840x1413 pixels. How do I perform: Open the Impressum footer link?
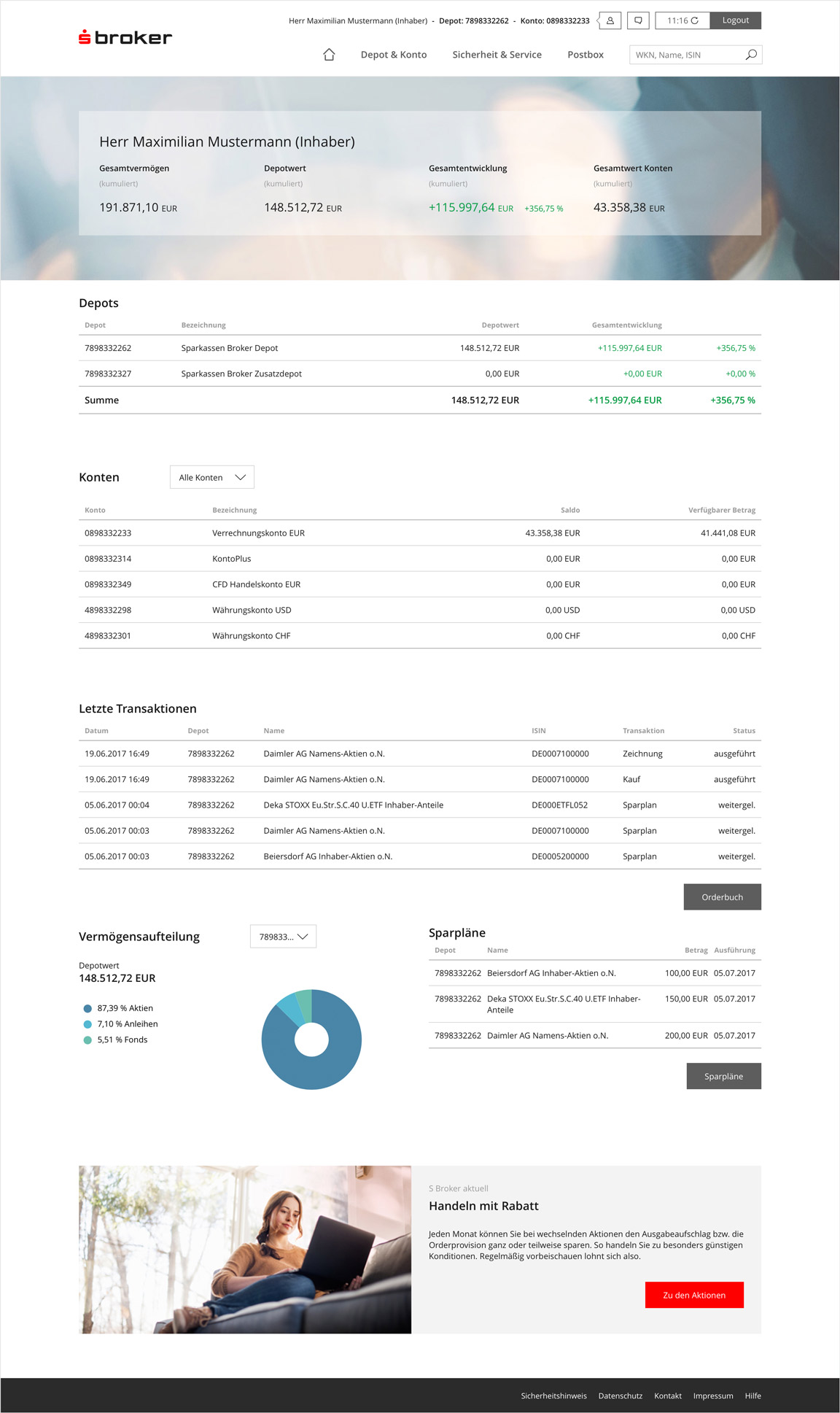713,1395
